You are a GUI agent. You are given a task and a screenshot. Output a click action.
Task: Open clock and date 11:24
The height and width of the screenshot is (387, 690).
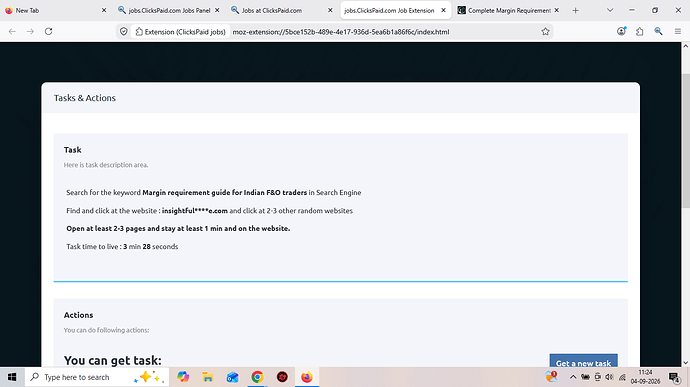point(646,377)
